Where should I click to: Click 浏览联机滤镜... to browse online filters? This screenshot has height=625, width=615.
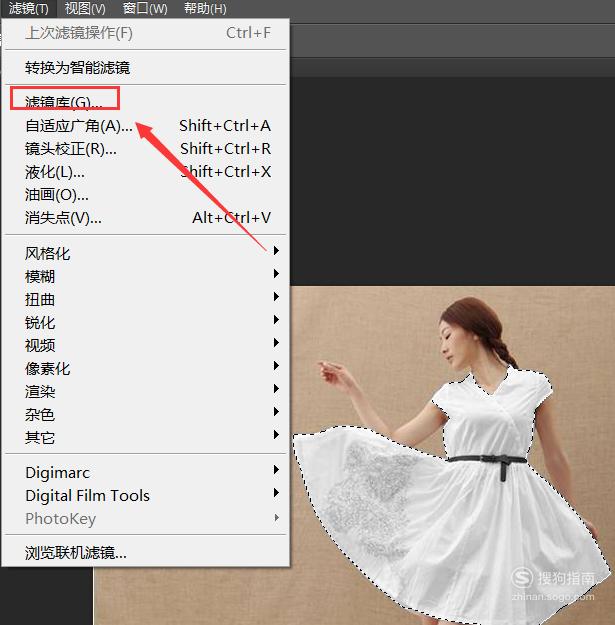(x=145, y=553)
